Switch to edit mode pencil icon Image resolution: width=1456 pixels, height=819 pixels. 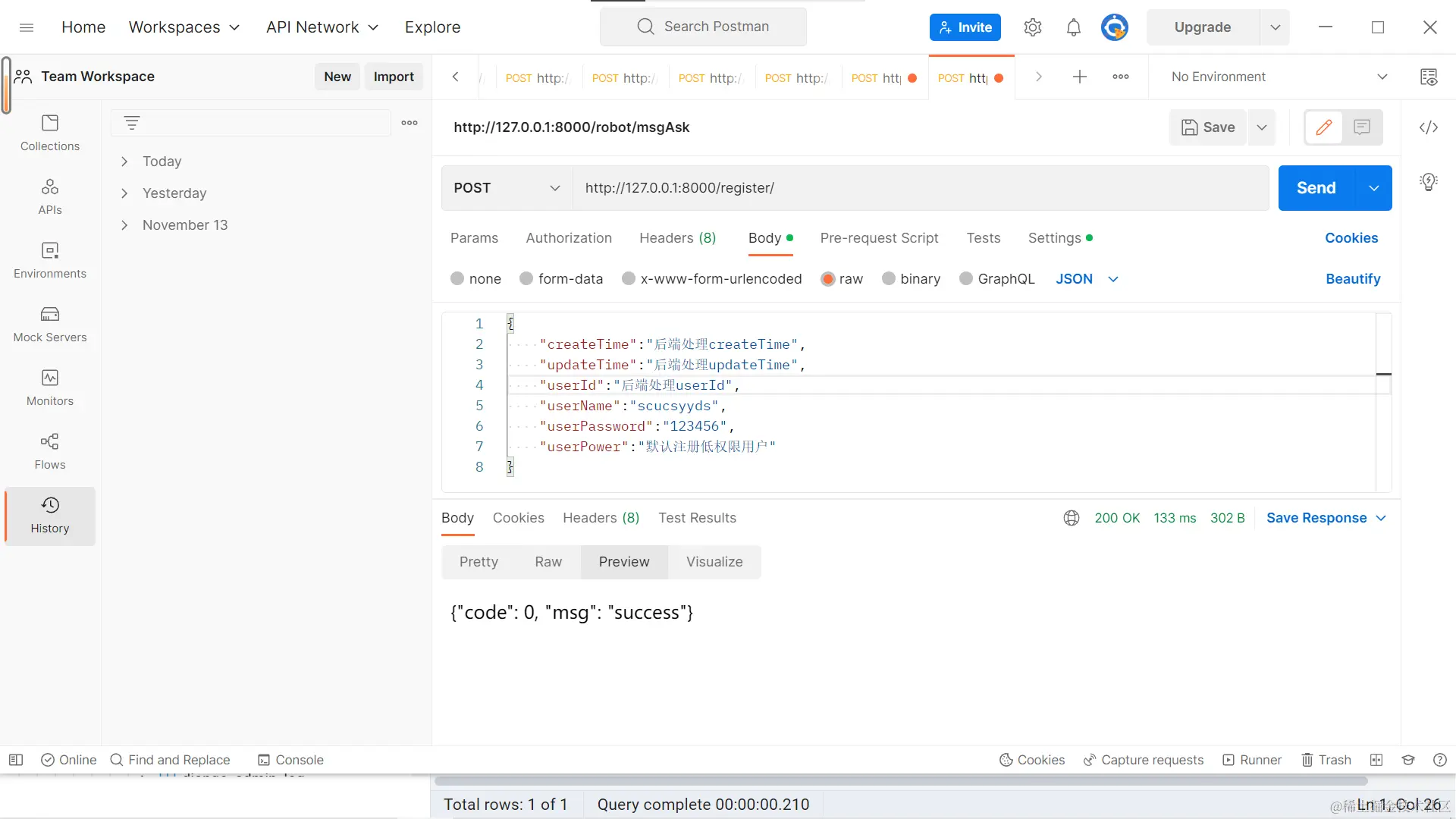[x=1324, y=127]
